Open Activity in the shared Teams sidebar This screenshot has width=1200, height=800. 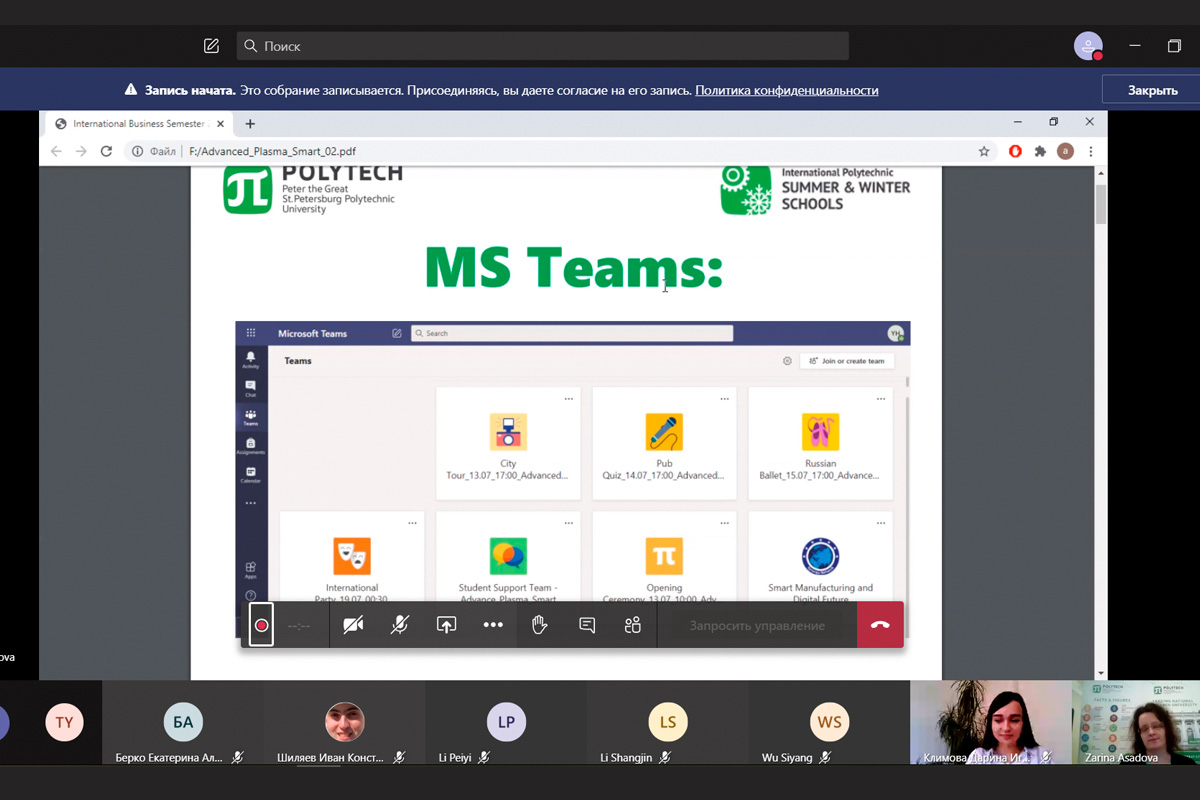click(x=250, y=361)
